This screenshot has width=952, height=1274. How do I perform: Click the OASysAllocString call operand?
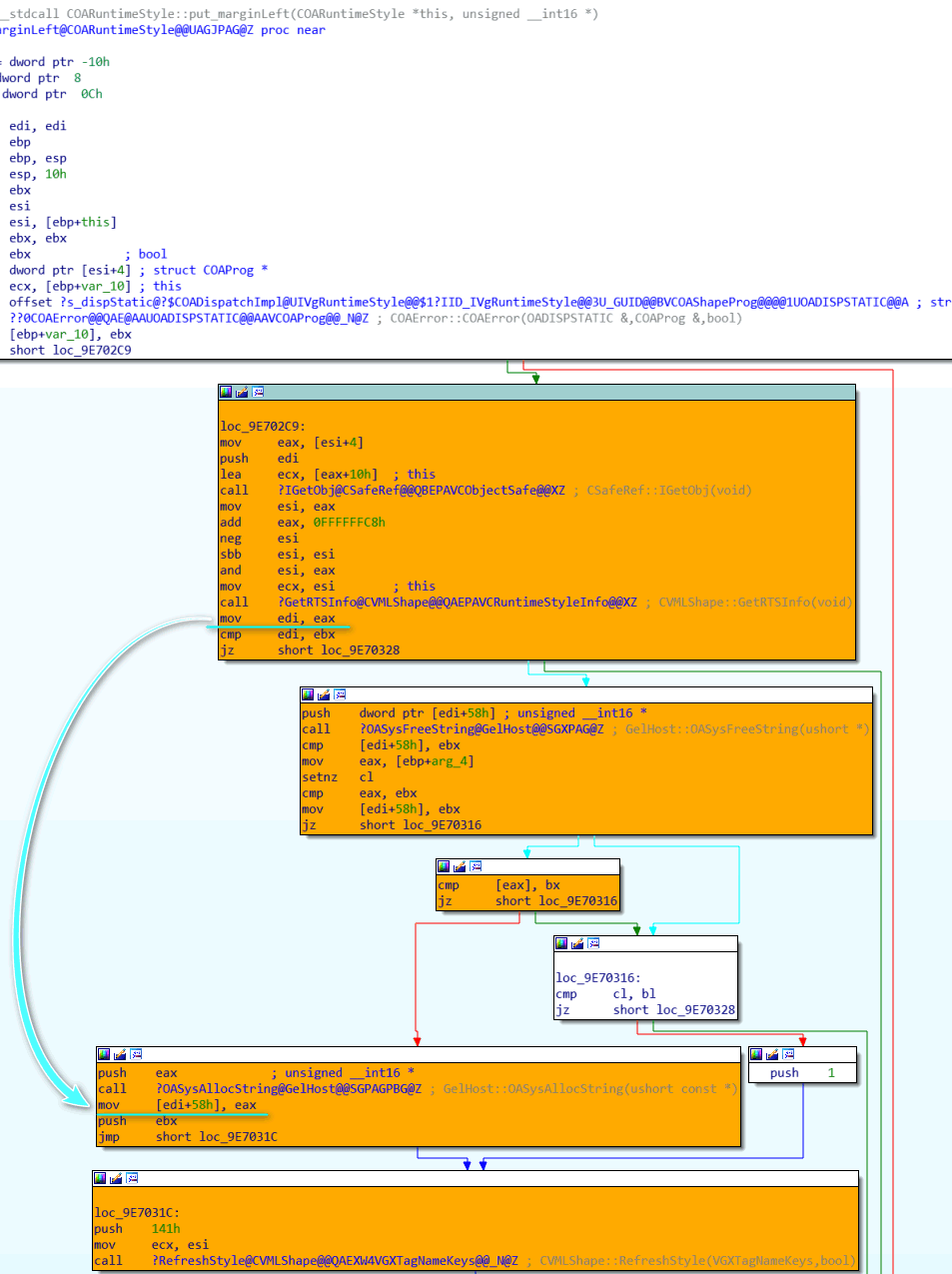coord(288,1089)
